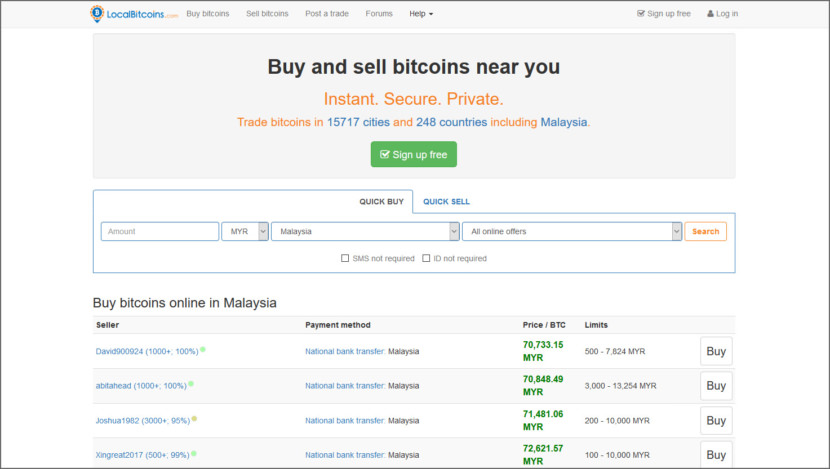830x469 pixels.
Task: Click the green Sign up free button
Action: [413, 154]
